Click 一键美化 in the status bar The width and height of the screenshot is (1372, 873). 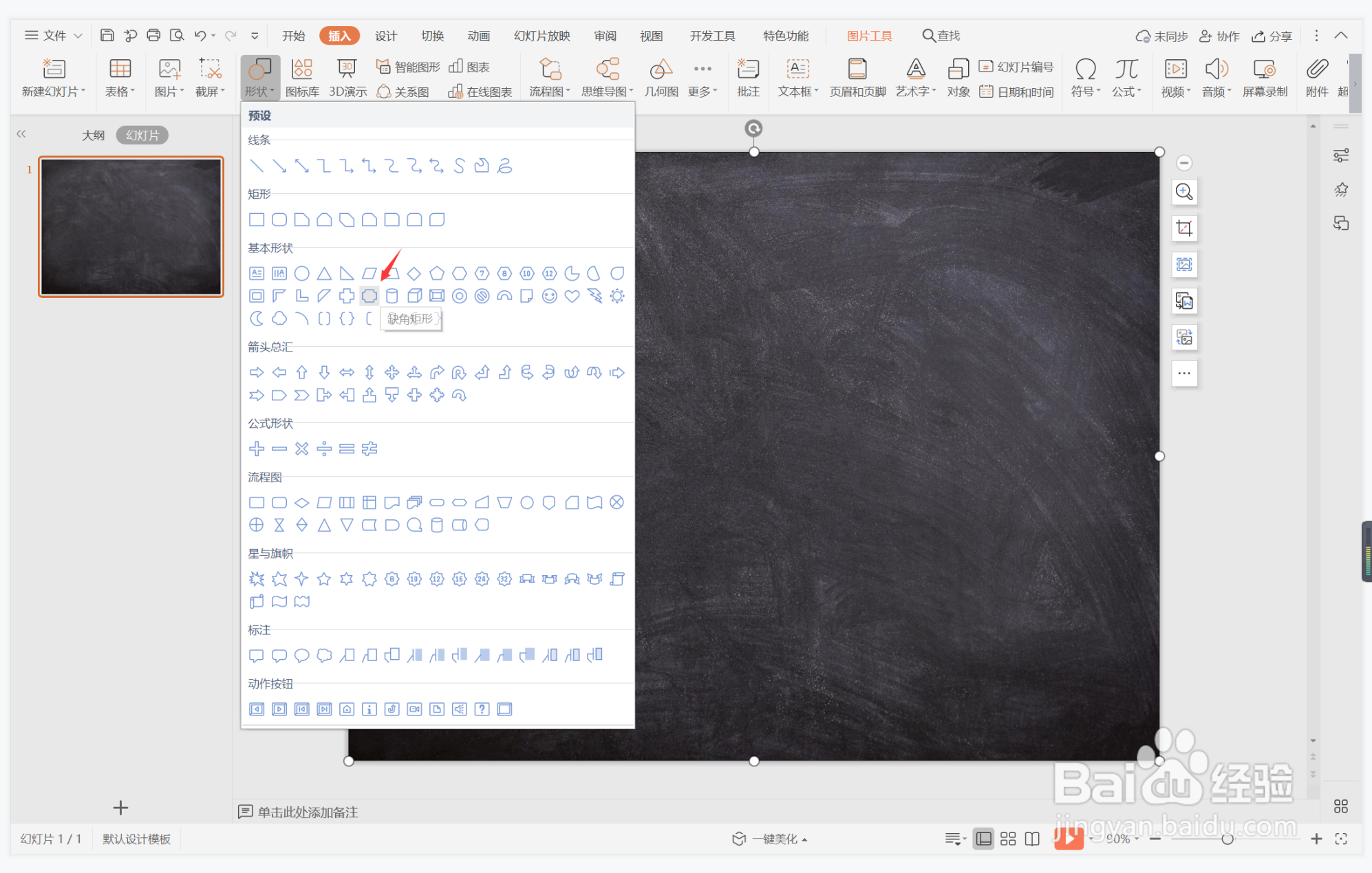point(770,839)
